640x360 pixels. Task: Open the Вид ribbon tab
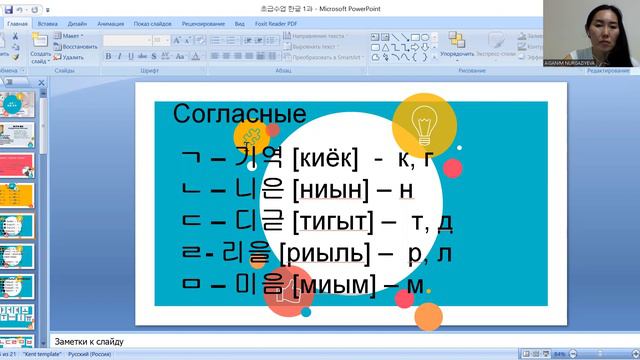[240, 24]
